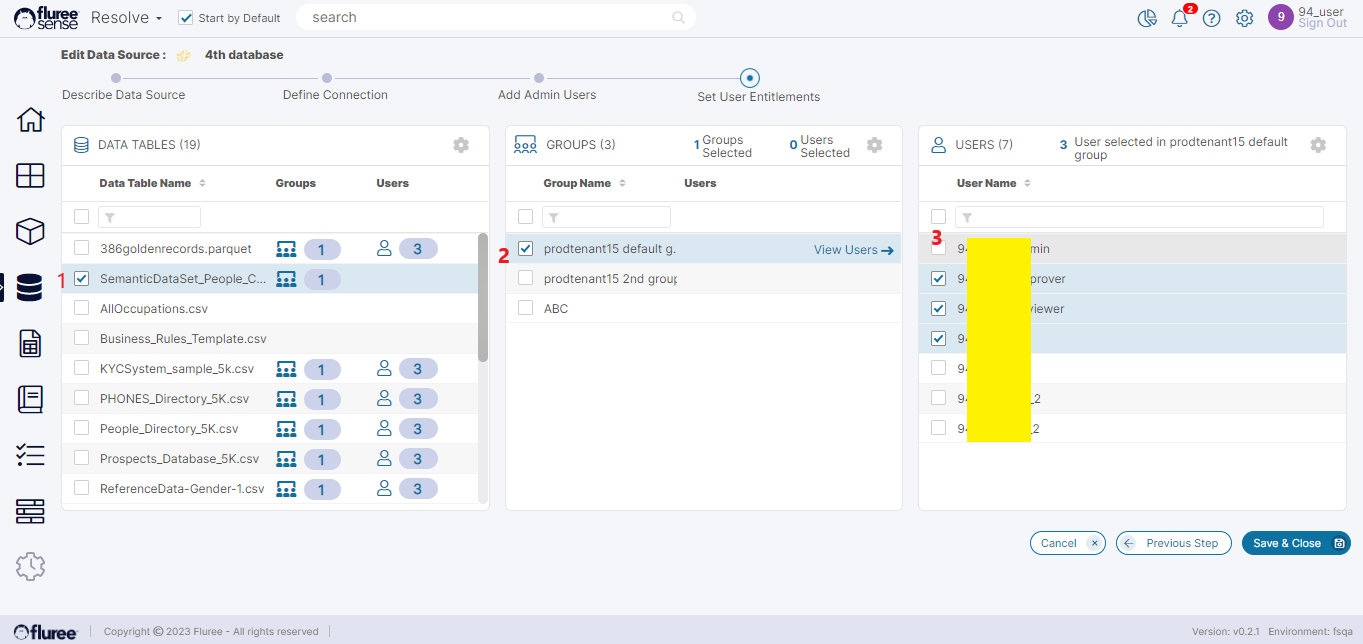Go to Describe Data Source step
The height and width of the screenshot is (644, 1363).
coord(116,78)
